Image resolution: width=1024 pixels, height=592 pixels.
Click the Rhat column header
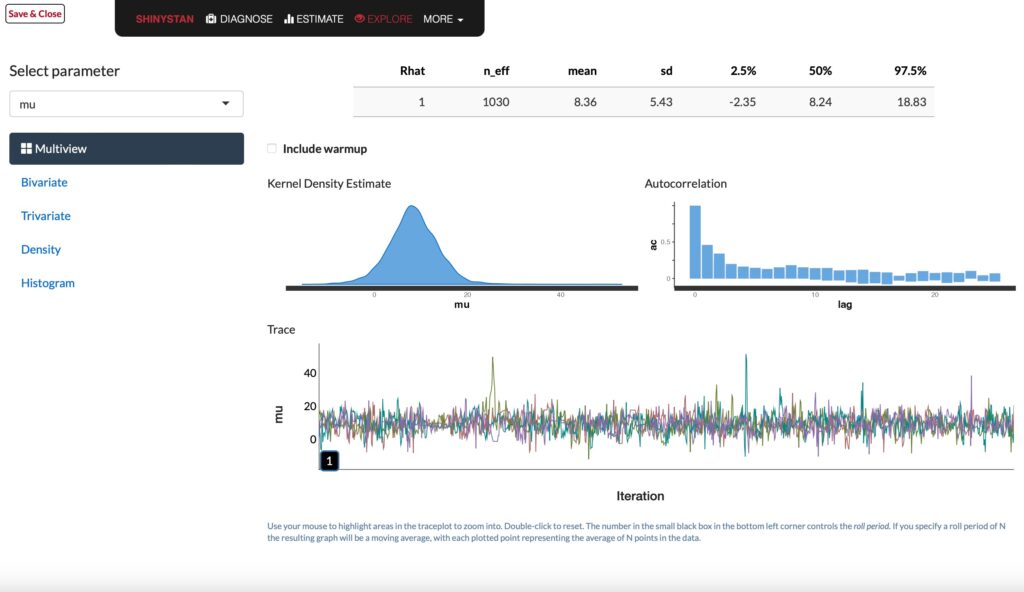point(412,71)
